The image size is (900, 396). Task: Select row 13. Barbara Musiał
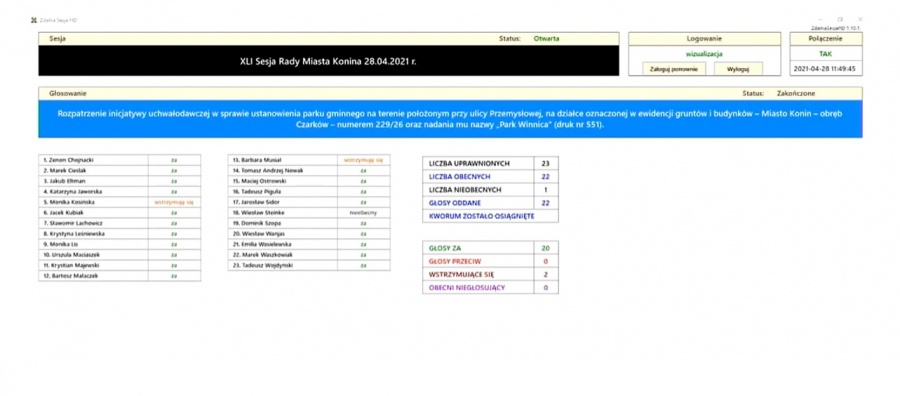click(x=309, y=160)
